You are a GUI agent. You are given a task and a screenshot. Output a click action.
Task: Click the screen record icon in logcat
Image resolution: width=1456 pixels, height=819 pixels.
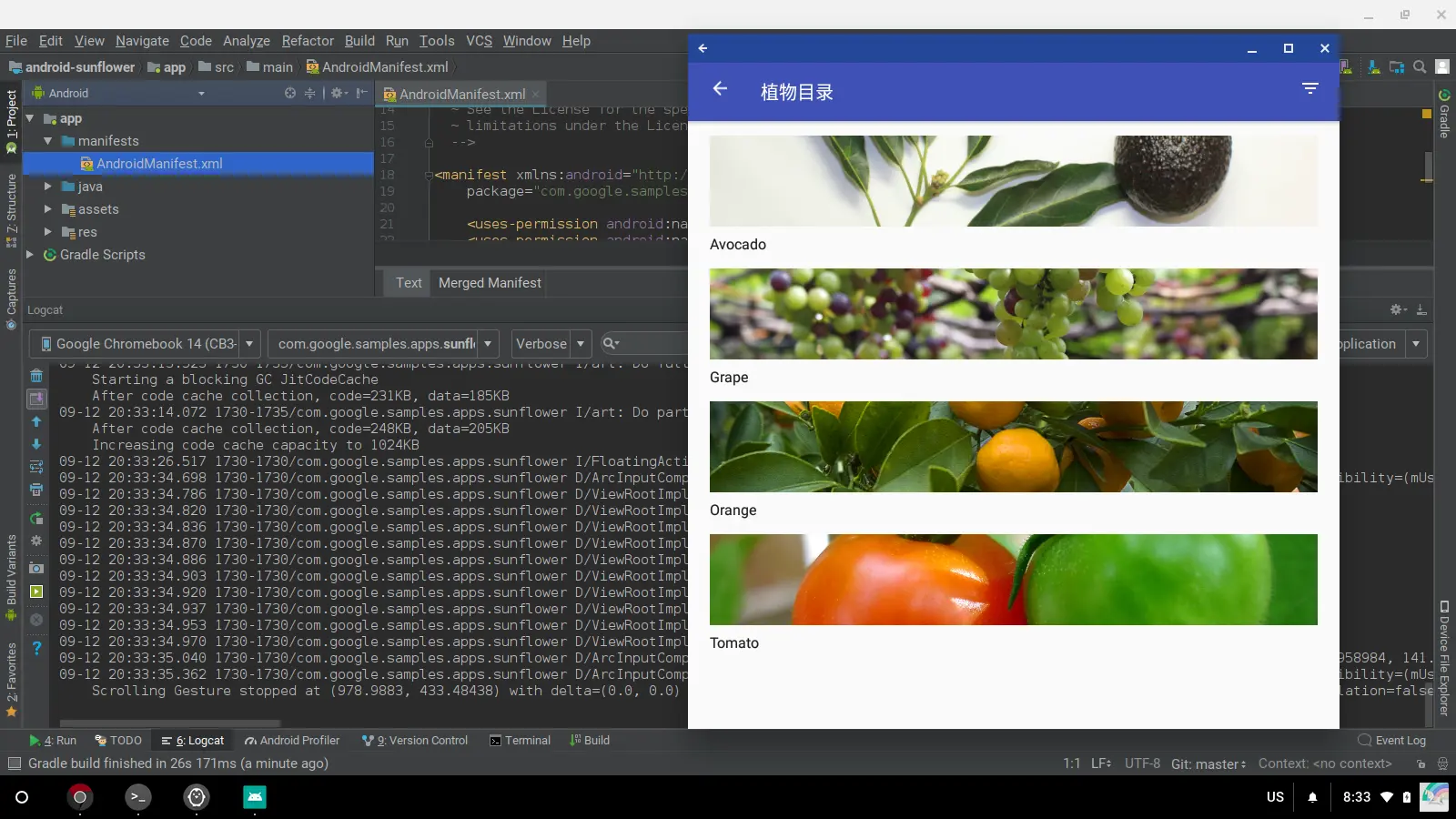tap(36, 591)
